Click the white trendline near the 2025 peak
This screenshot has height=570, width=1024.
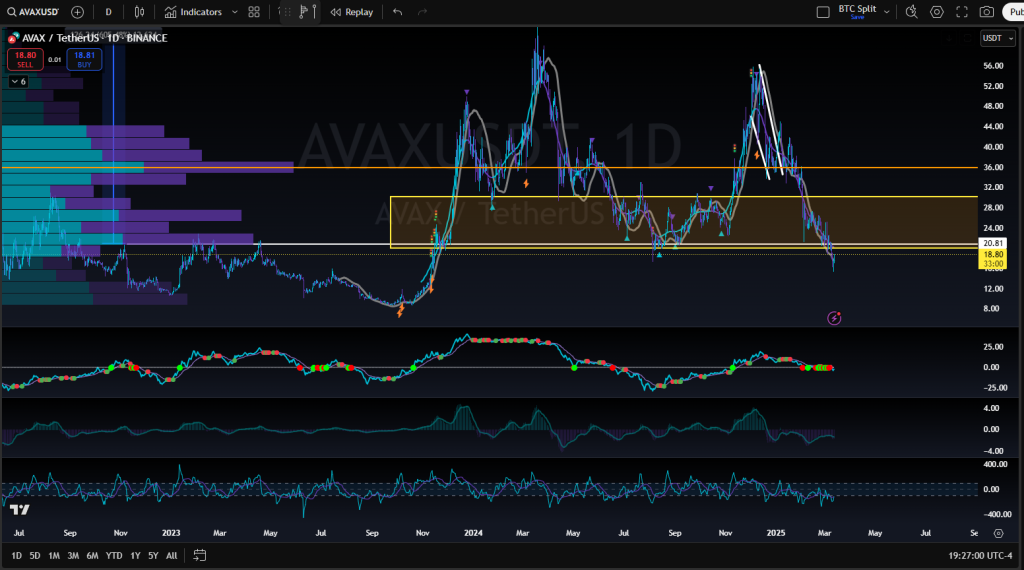click(x=771, y=119)
